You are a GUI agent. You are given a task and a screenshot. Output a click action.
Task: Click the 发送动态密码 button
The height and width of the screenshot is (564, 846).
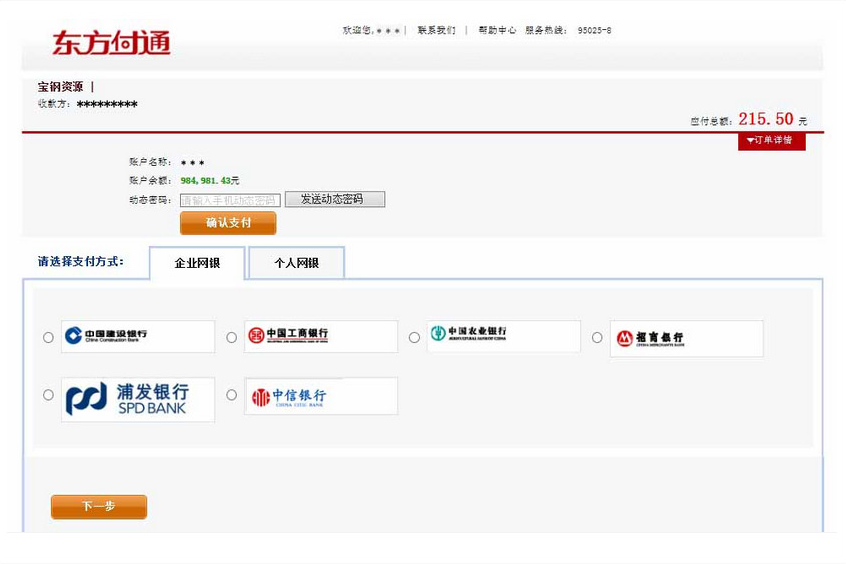point(335,199)
